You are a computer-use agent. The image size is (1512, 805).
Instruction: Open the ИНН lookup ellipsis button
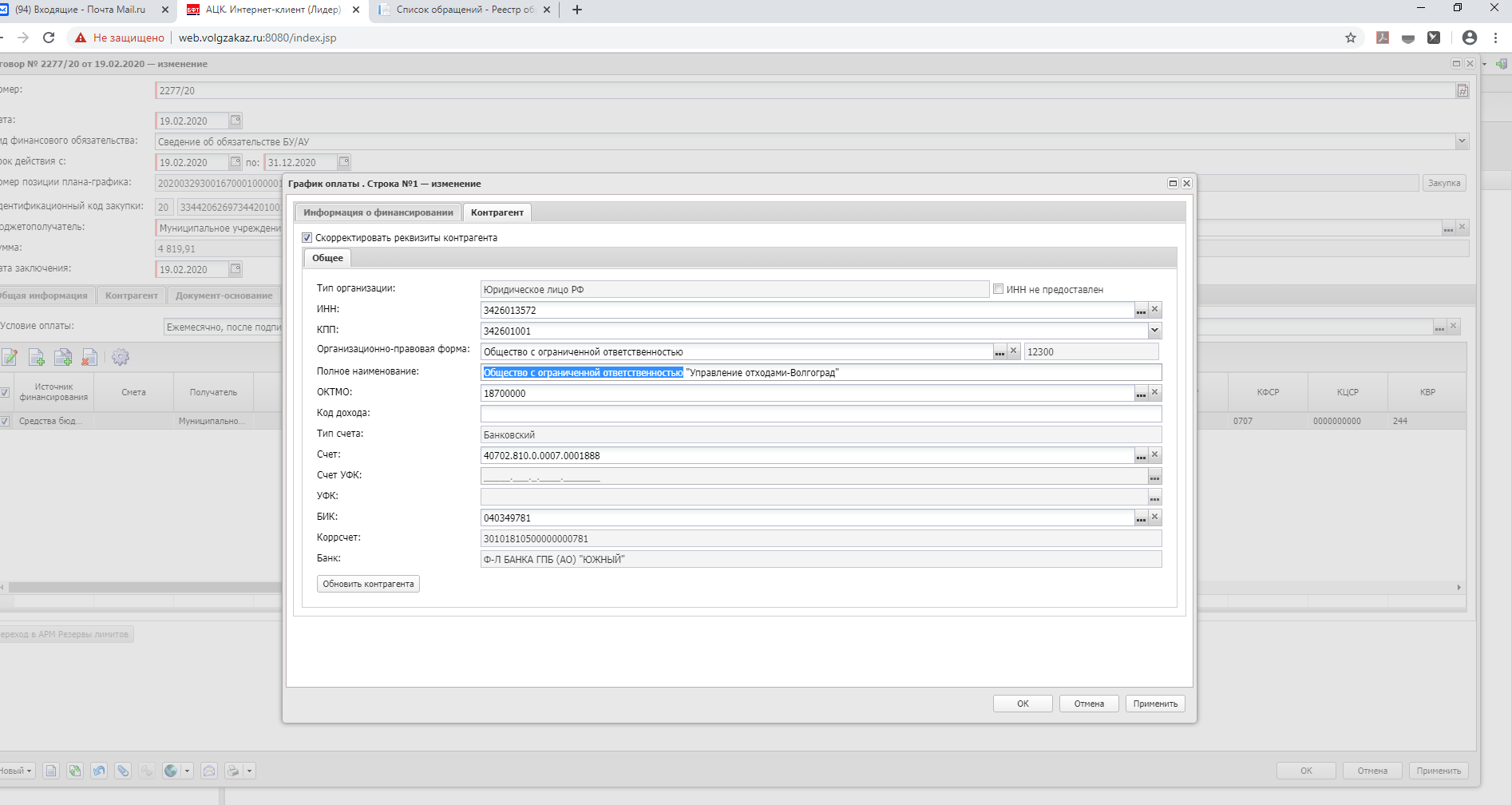coord(1141,311)
